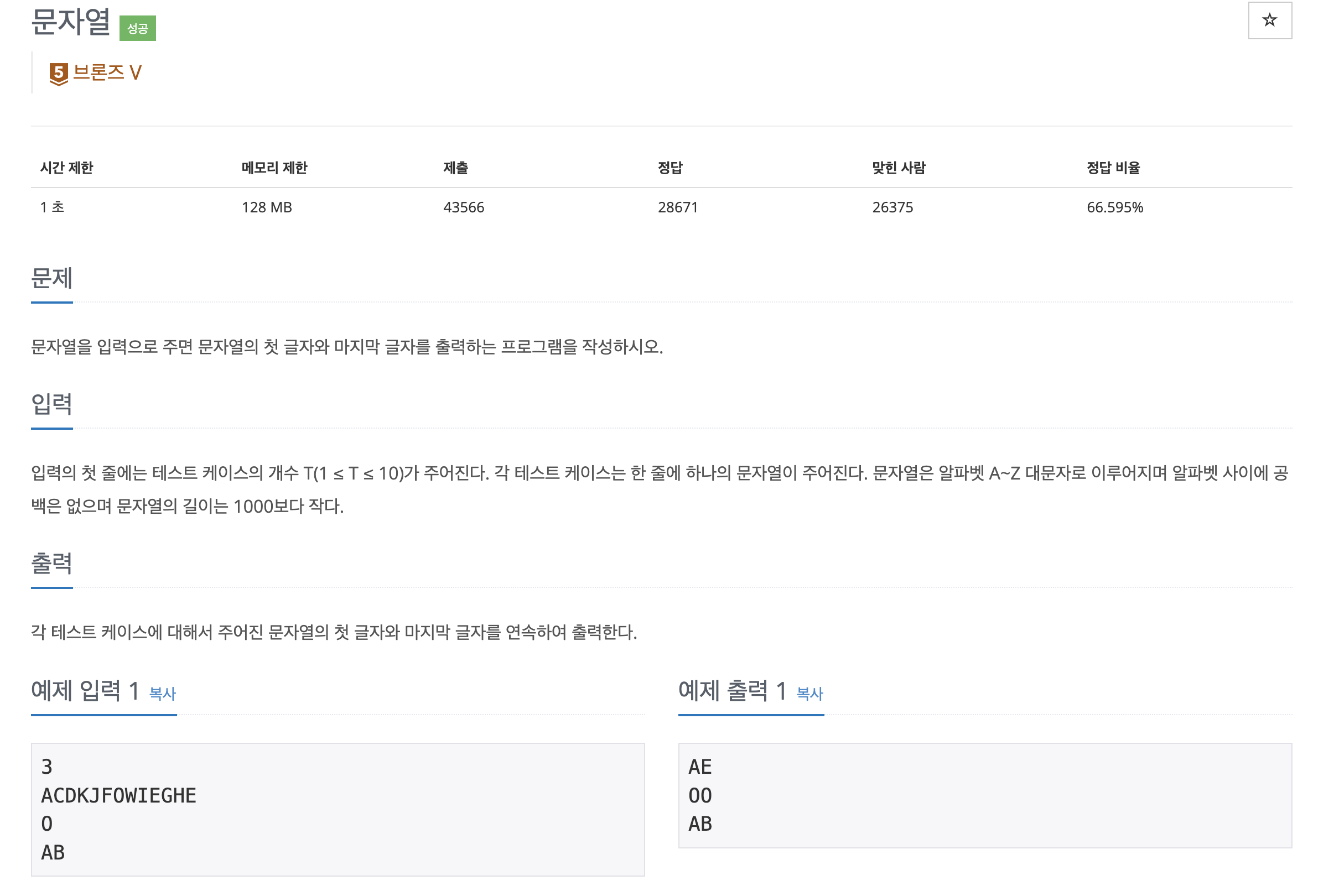Click the 43566 submission count value
Viewport: 1339px width, 896px height.
coord(464,207)
